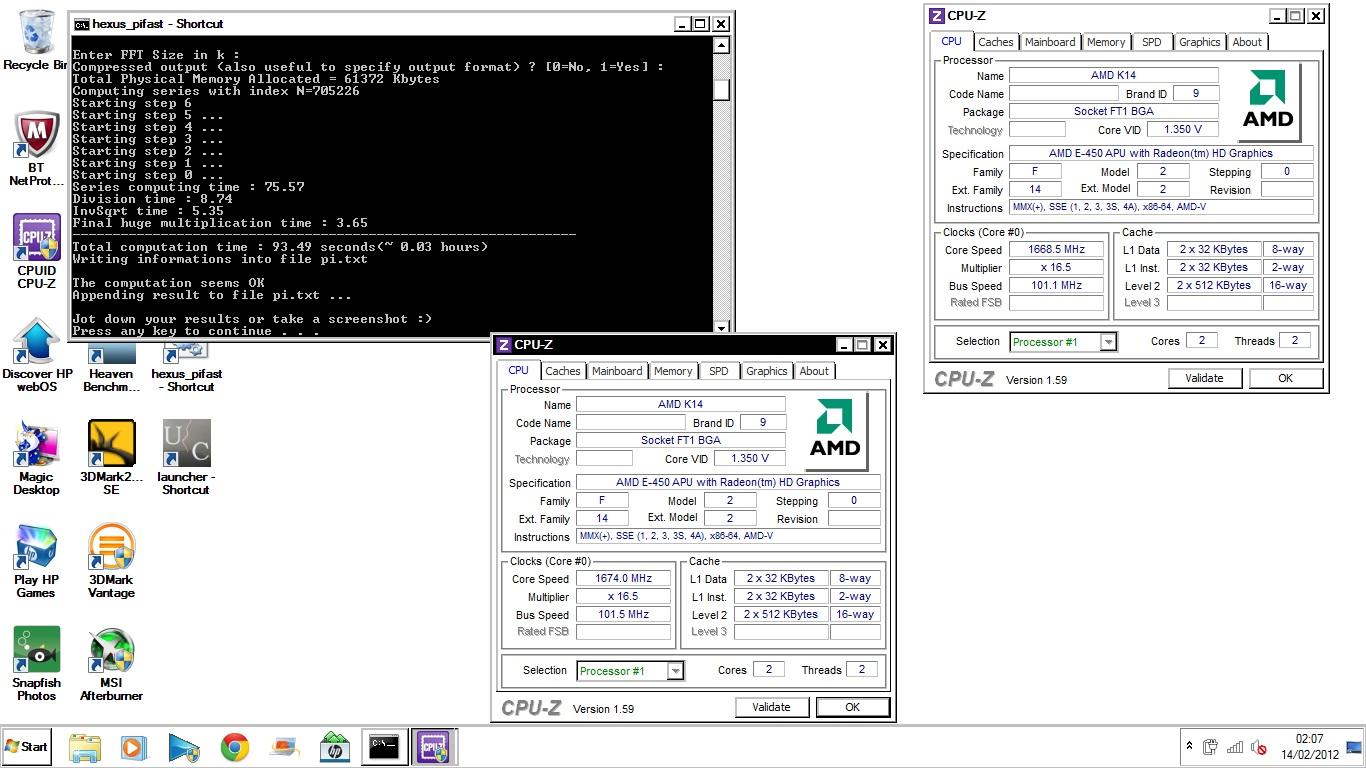1366x768 pixels.
Task: Launch CPUID CPU-Z desktop shortcut
Action: coord(36,250)
